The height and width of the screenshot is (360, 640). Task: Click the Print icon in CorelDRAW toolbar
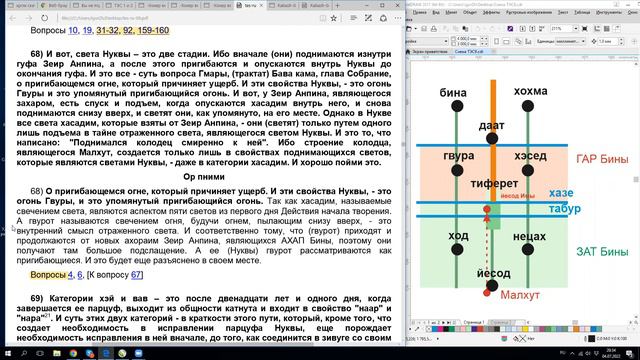click(x=433, y=29)
